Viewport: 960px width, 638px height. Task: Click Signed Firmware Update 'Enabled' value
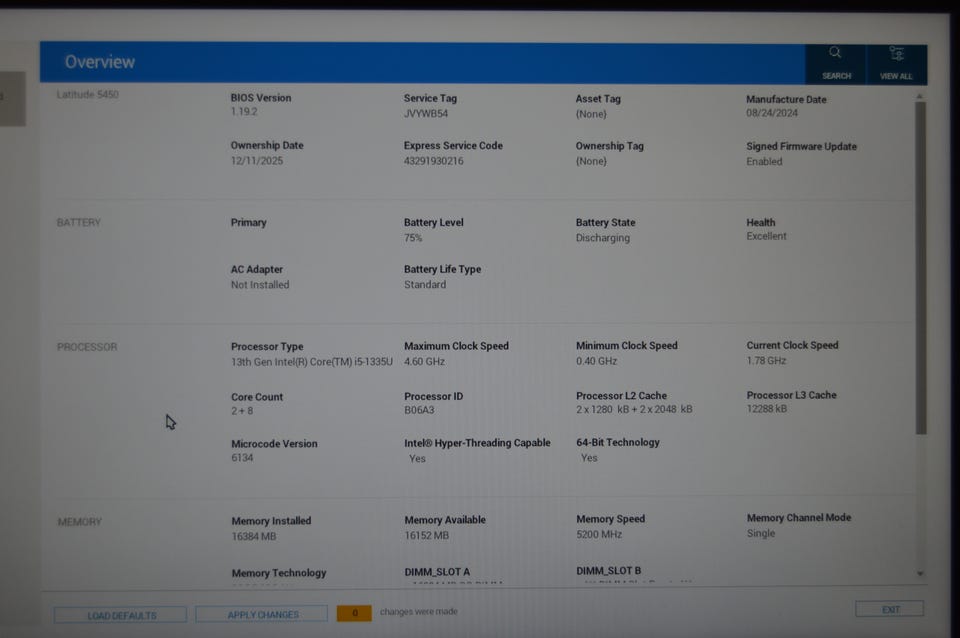[764, 162]
